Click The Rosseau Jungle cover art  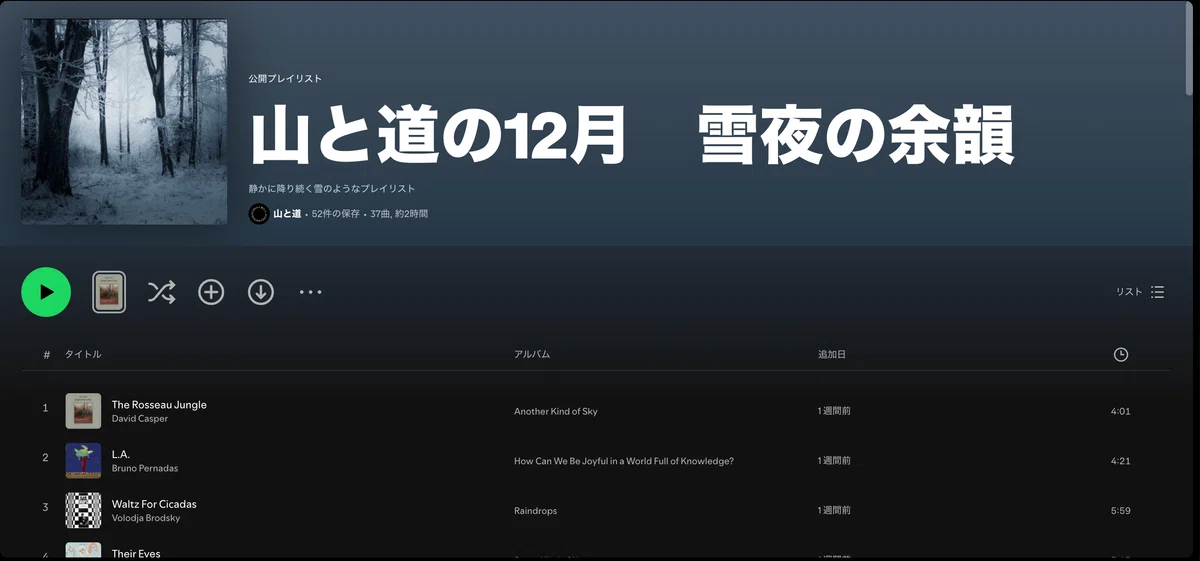pos(83,411)
